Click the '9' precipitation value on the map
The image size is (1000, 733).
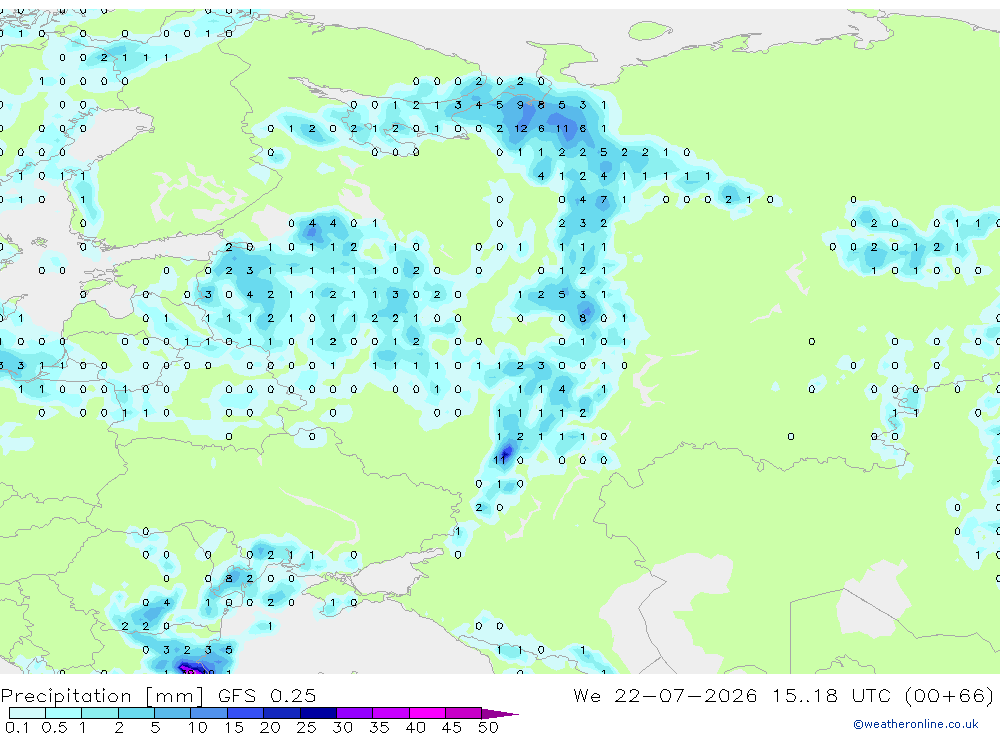coord(520,105)
